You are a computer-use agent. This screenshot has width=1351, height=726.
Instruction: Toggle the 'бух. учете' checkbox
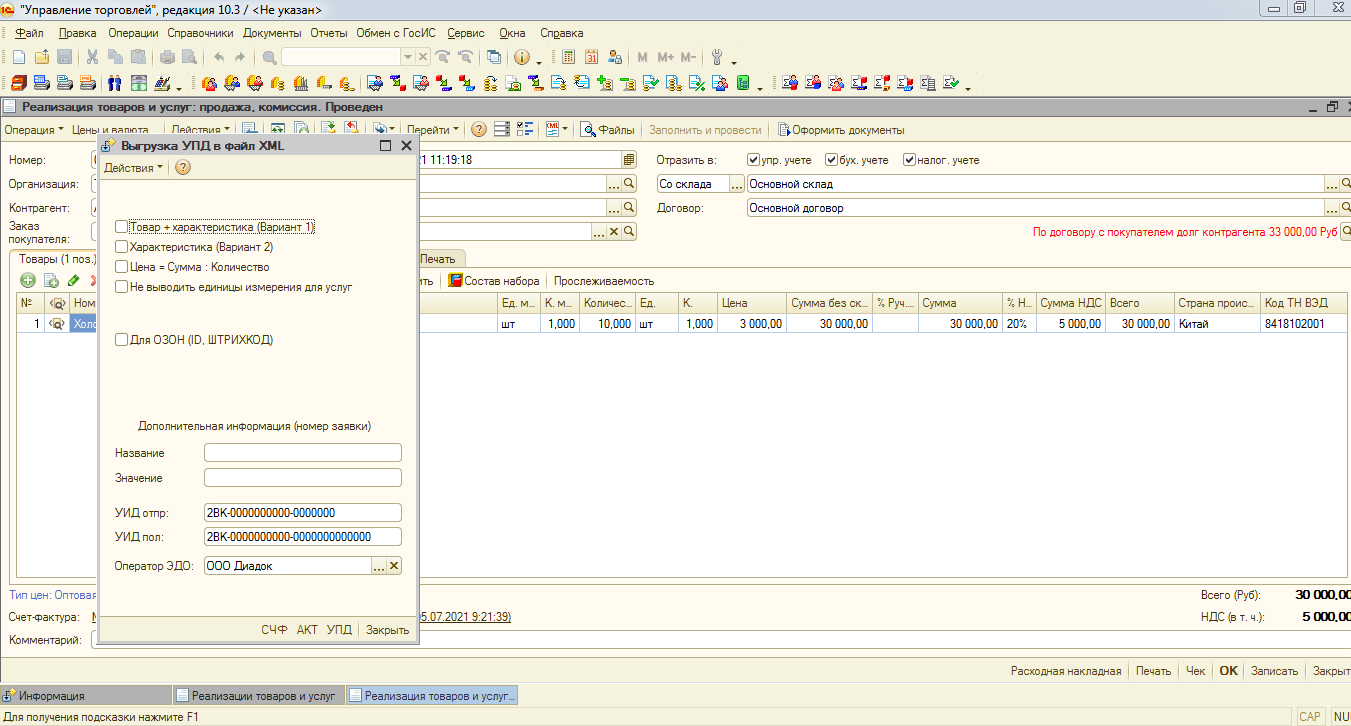pos(831,160)
